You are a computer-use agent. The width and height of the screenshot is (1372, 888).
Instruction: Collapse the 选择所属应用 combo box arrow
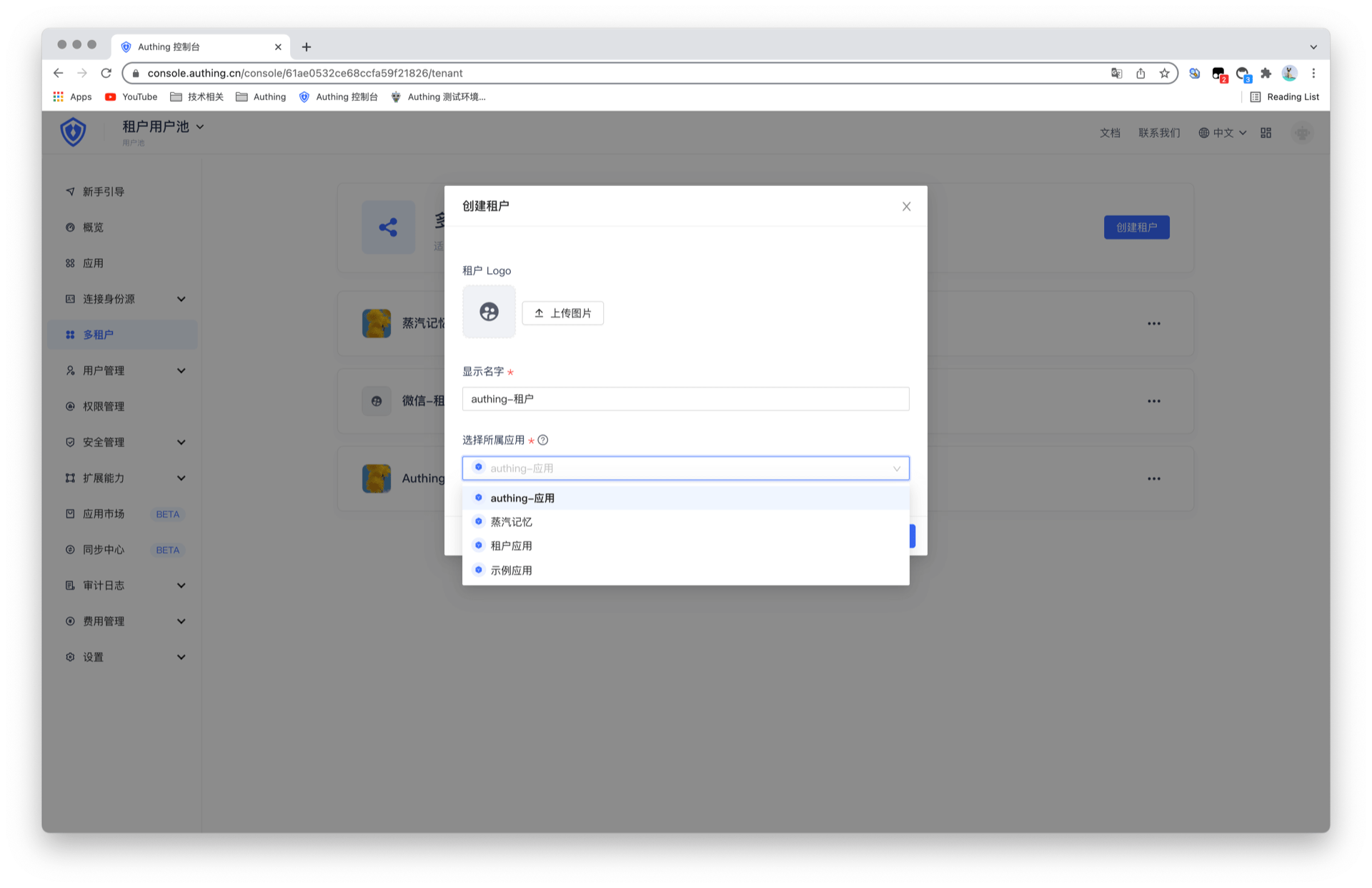[x=896, y=468]
